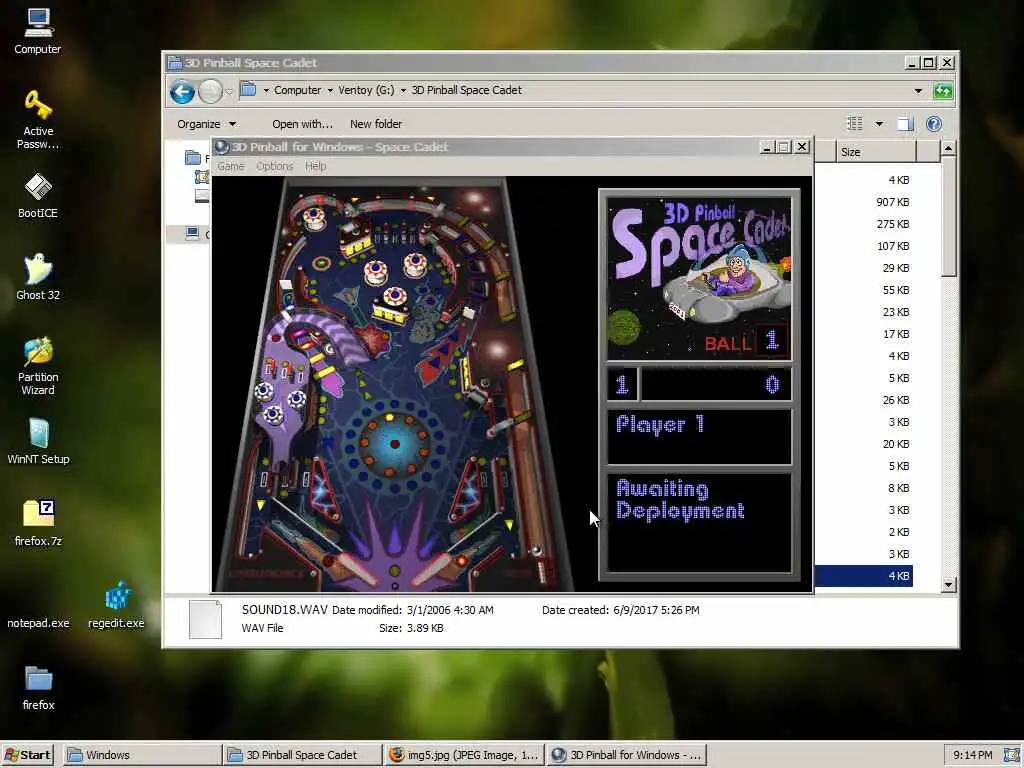Open the Help menu in pinball
Image resolution: width=1024 pixels, height=768 pixels.
pyautogui.click(x=315, y=167)
